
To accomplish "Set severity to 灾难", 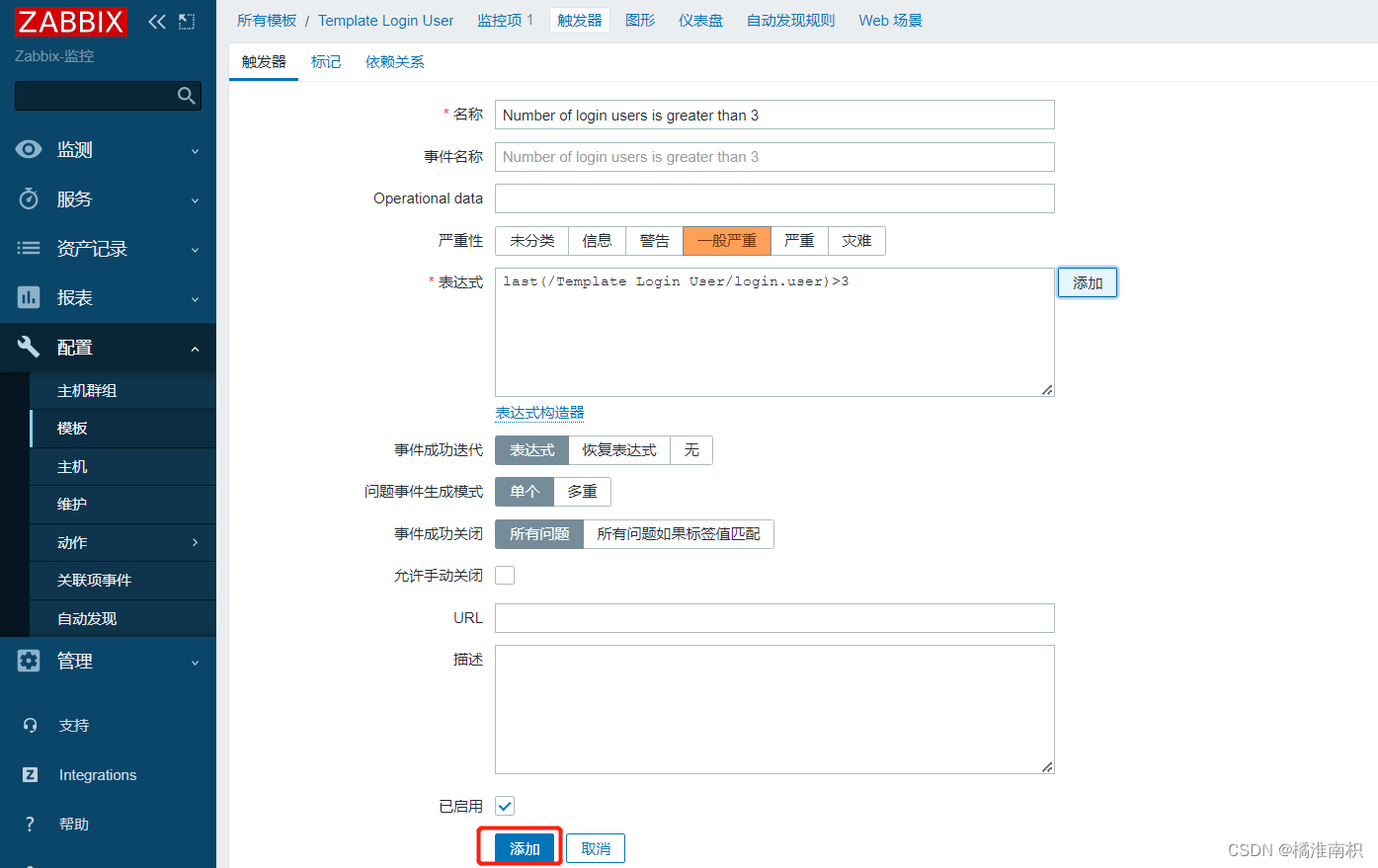I will pyautogui.click(x=856, y=240).
